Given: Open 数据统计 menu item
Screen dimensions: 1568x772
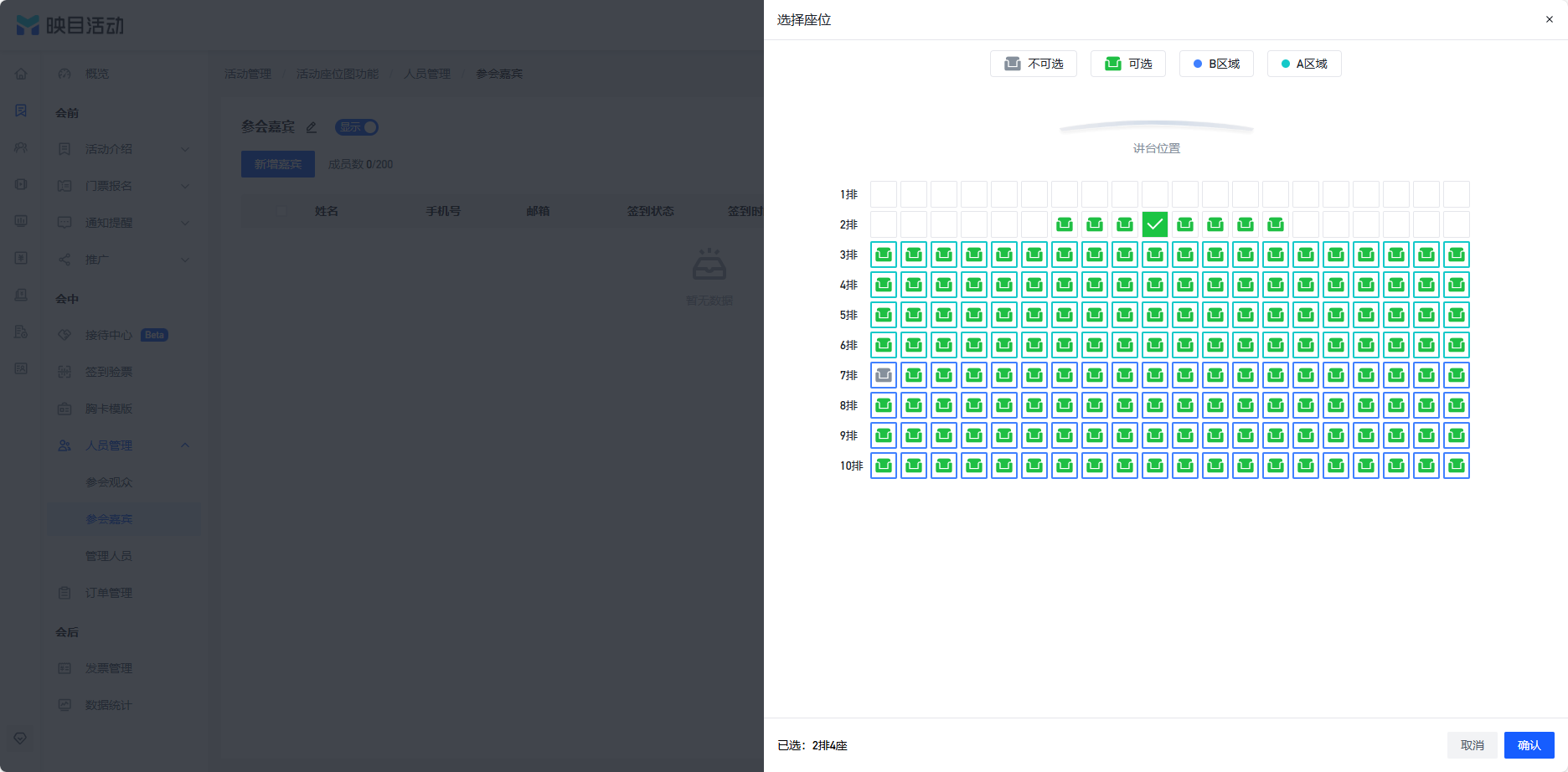Looking at the screenshot, I should (124, 705).
